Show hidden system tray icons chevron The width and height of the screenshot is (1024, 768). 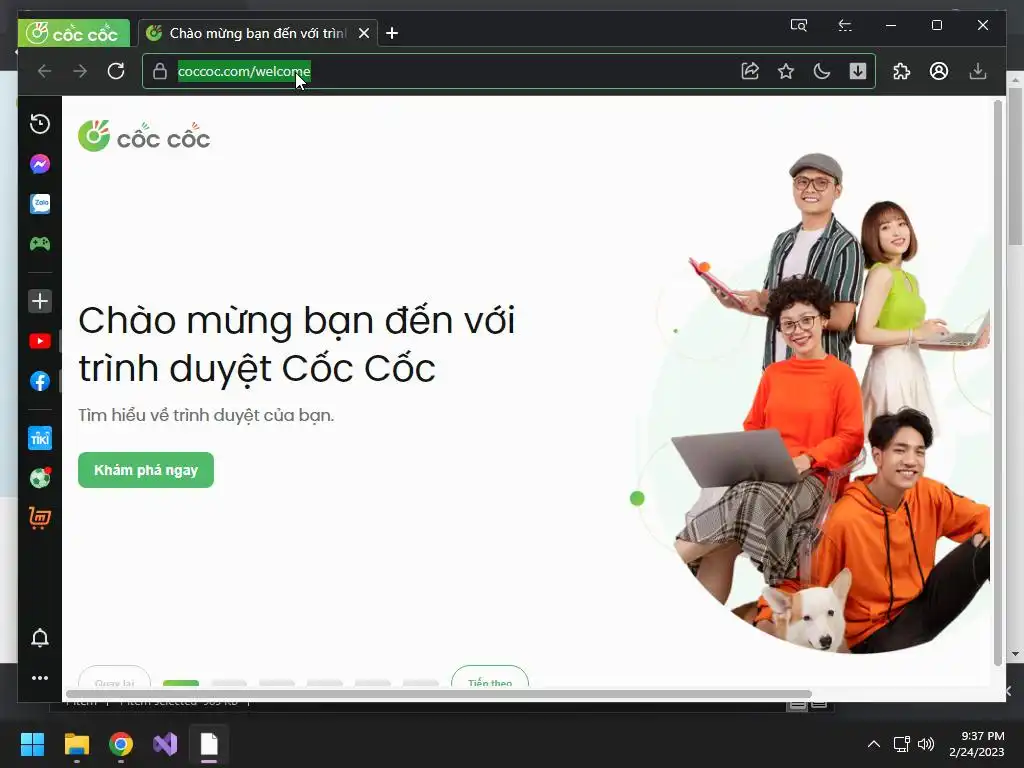pyautogui.click(x=874, y=744)
